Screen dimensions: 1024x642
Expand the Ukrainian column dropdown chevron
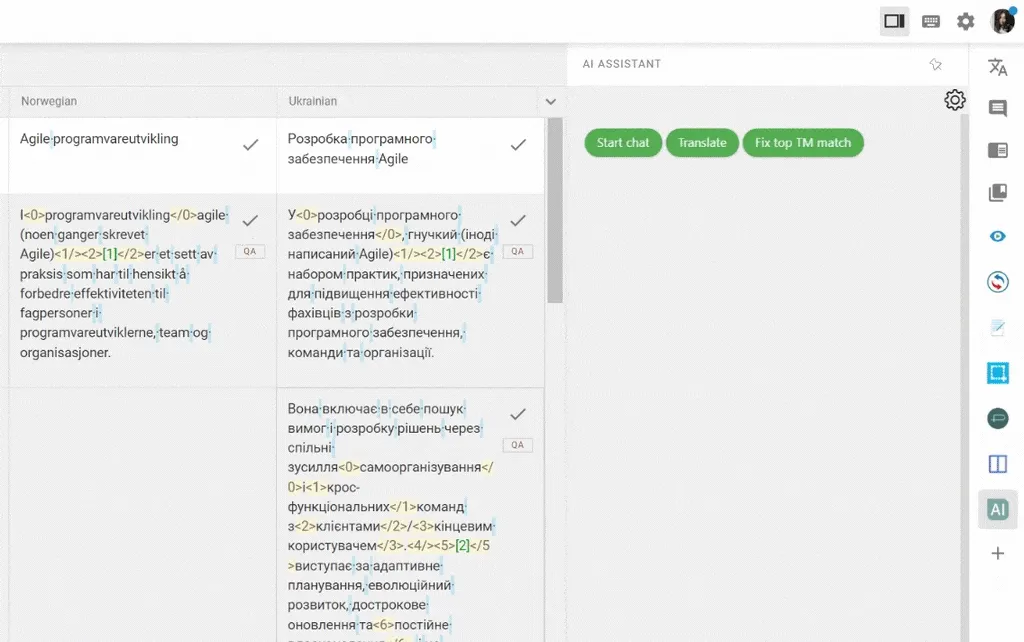pyautogui.click(x=551, y=101)
